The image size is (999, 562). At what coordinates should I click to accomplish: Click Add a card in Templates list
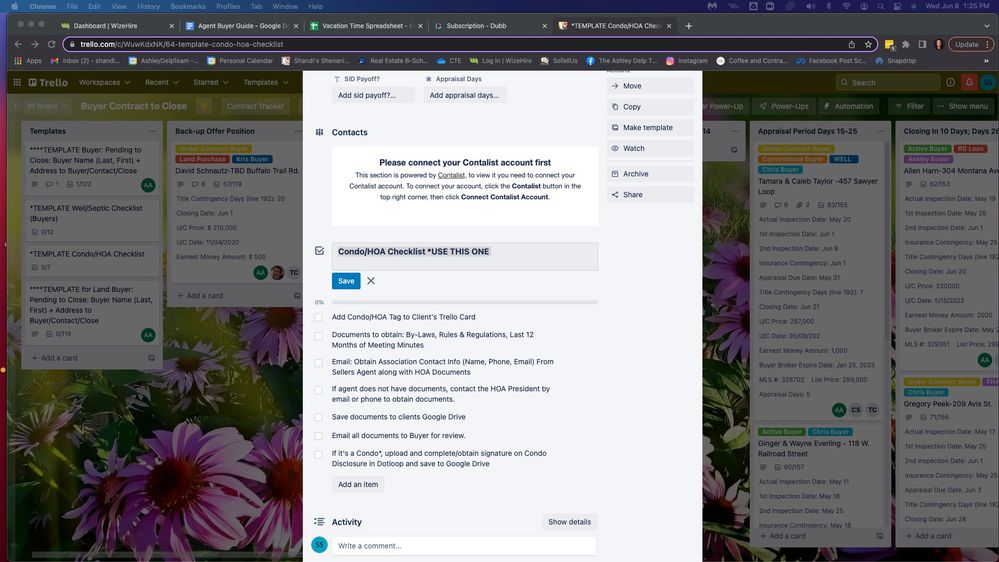click(x=55, y=358)
